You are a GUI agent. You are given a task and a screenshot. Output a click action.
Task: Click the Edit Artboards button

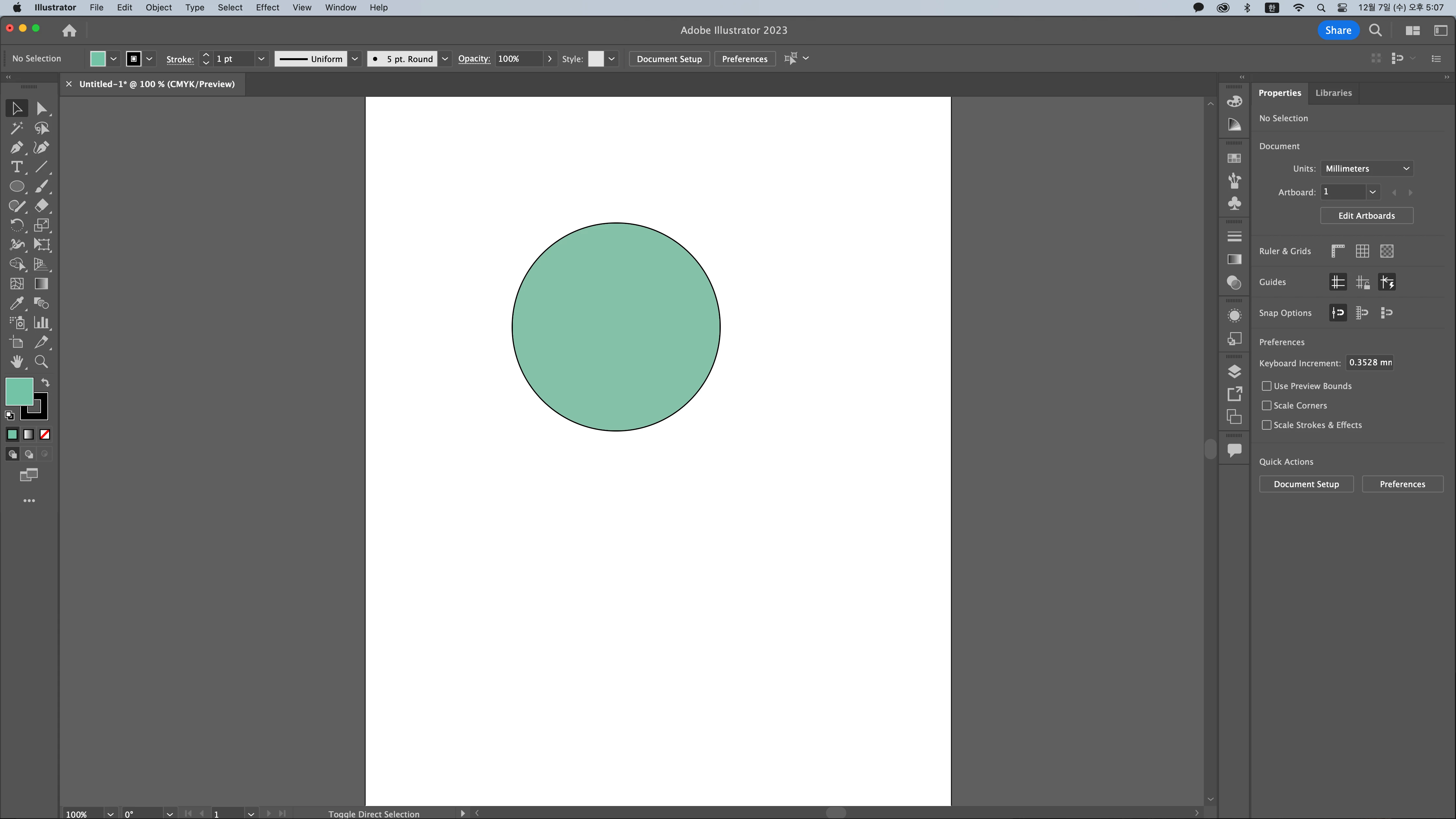[1366, 215]
